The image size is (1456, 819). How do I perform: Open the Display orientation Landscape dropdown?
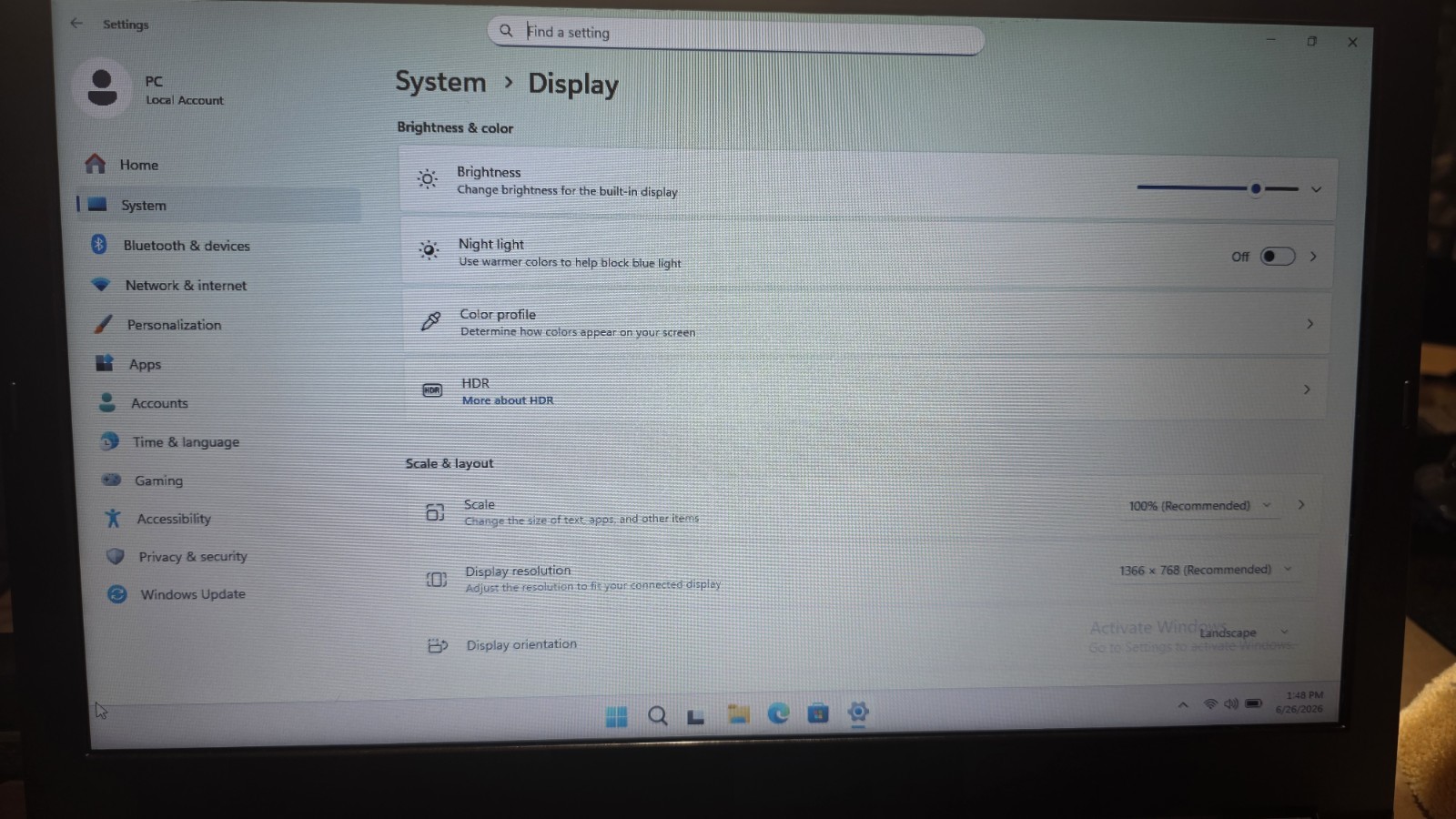[x=1243, y=632]
